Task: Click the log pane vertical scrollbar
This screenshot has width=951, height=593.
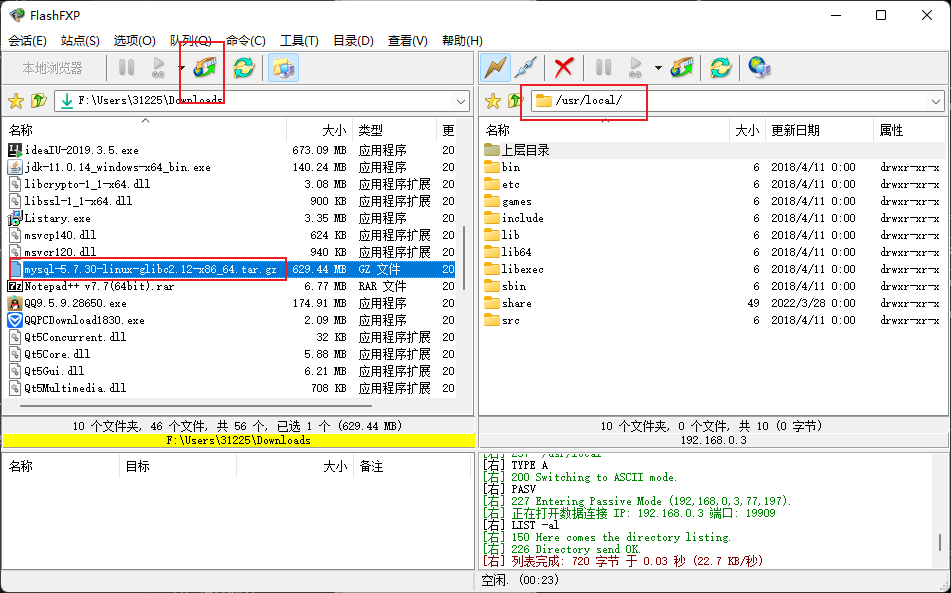Action: tap(940, 542)
